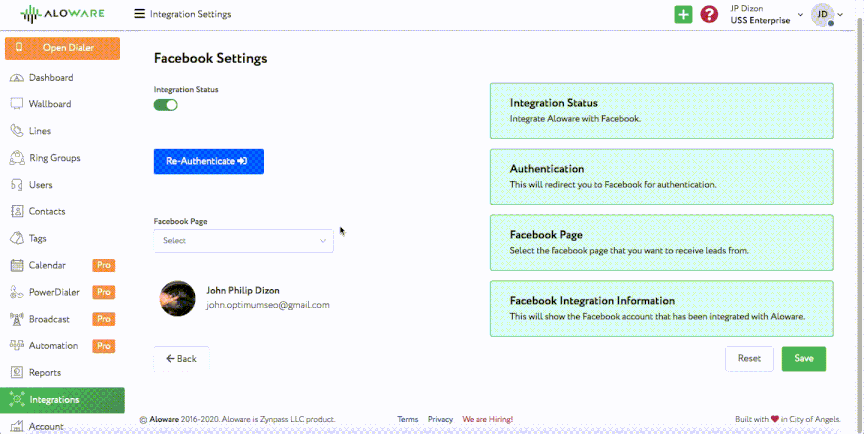Click the Aloware logo
This screenshot has height=434, width=864.
62,14
